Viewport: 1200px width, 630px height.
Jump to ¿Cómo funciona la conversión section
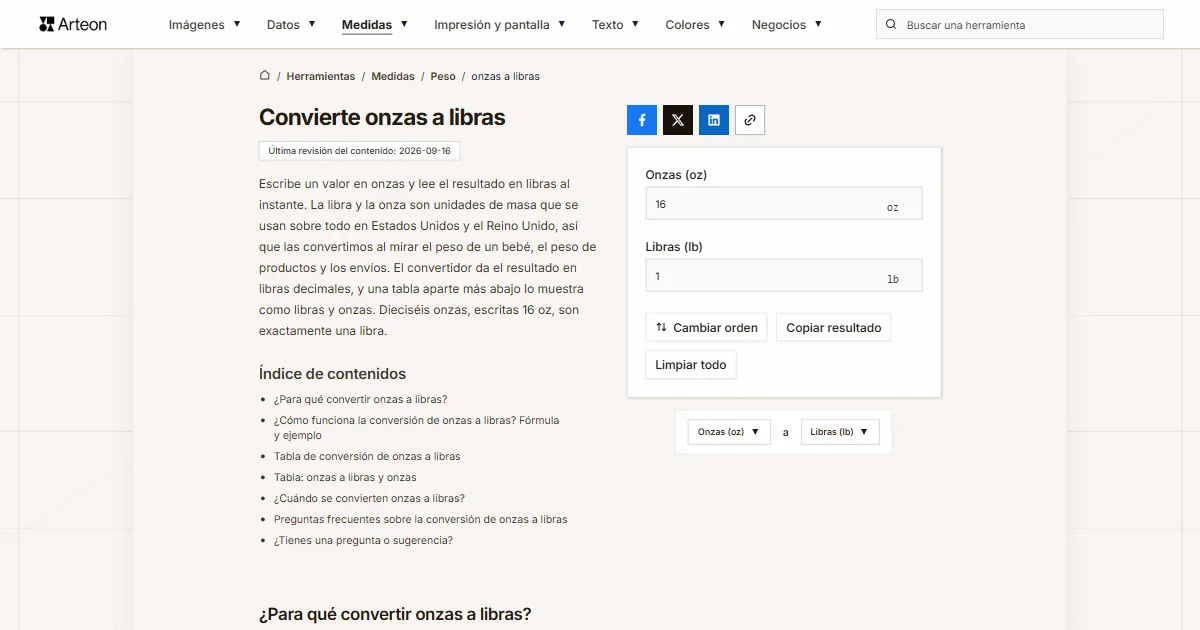417,428
